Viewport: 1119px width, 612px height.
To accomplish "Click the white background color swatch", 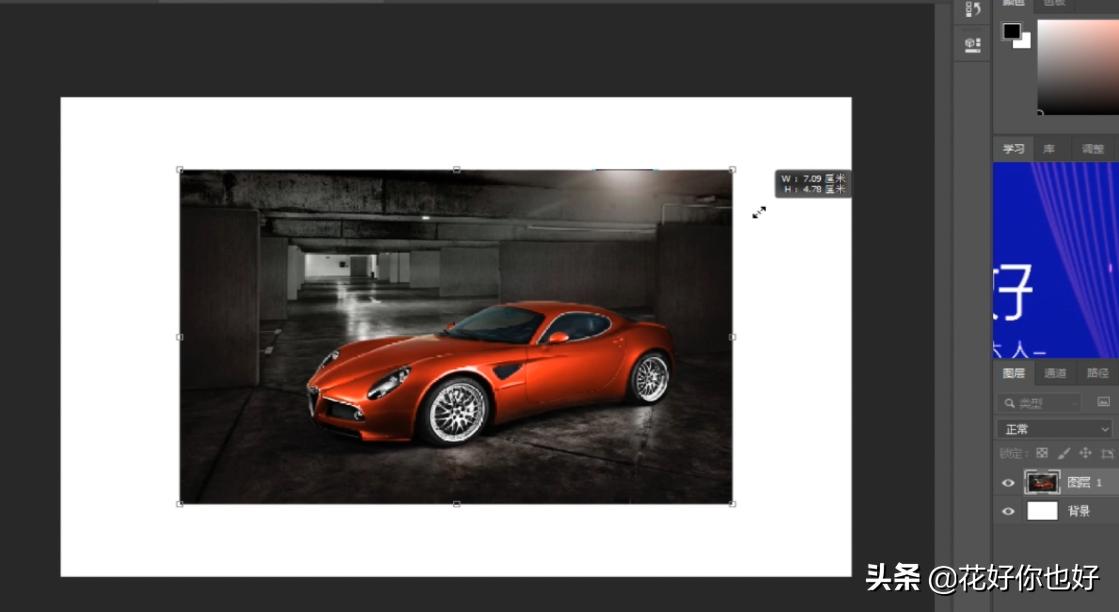I will [1025, 41].
